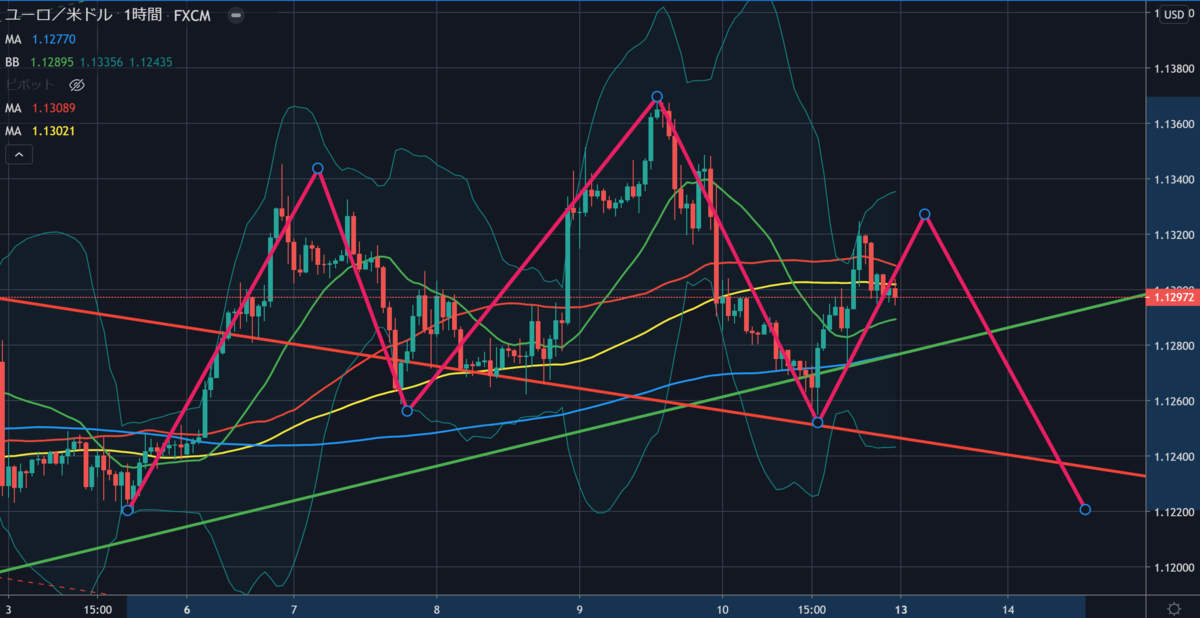Click date 13 on the time axis

[x=901, y=608]
